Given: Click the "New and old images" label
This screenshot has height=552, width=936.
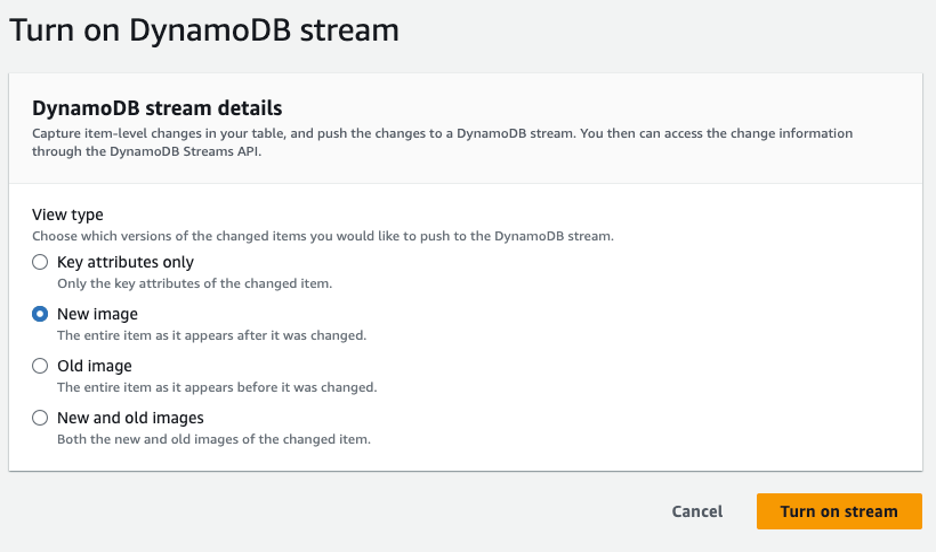Looking at the screenshot, I should [130, 418].
